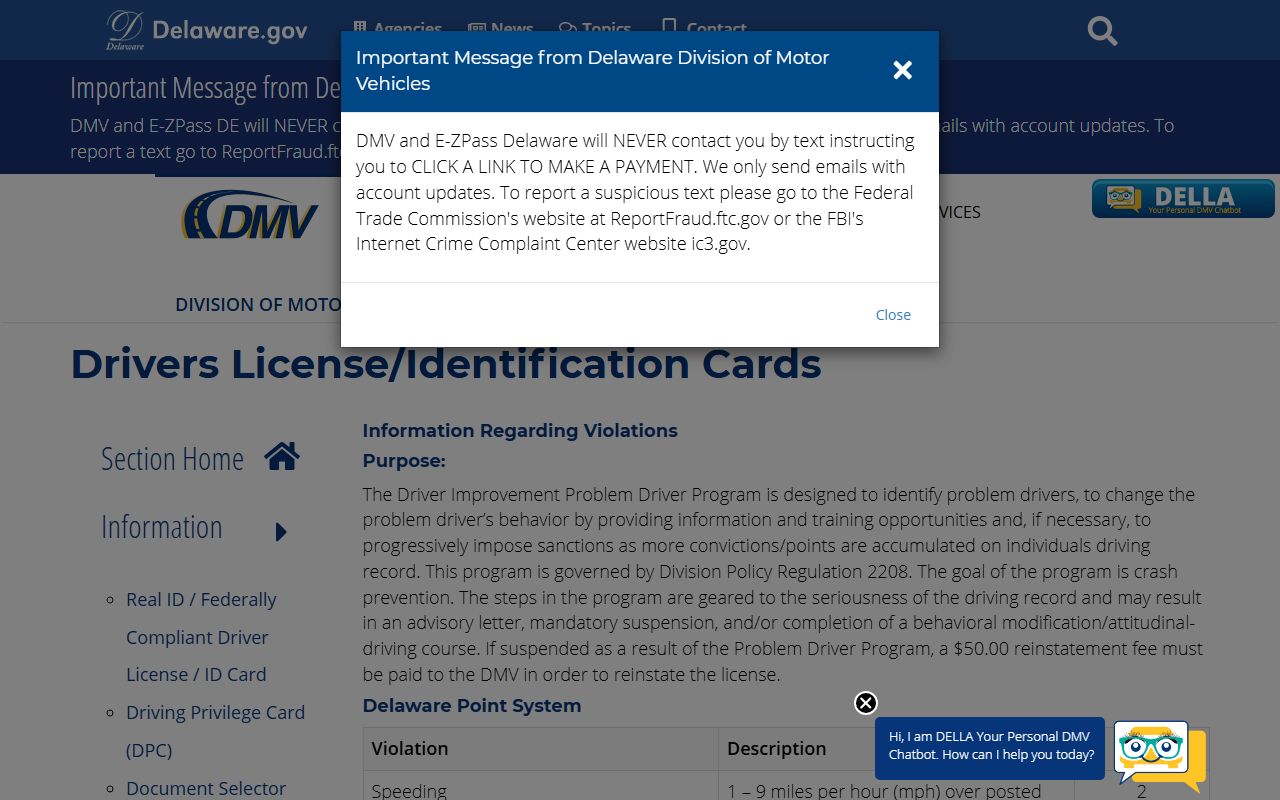Click the Section Home link text
1280x800 pixels.
172,459
